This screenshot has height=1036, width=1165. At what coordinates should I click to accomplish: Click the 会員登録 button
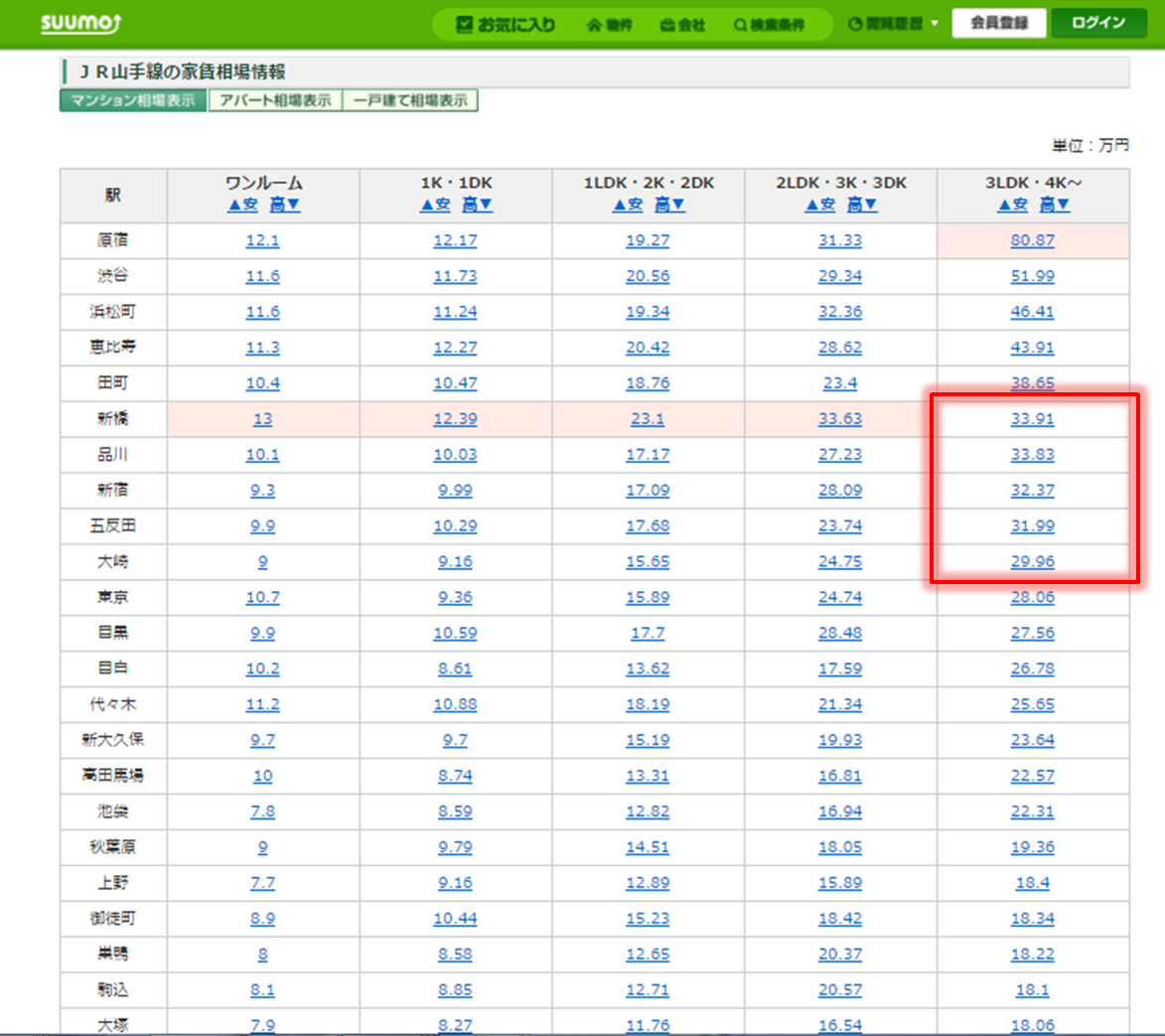click(x=998, y=23)
